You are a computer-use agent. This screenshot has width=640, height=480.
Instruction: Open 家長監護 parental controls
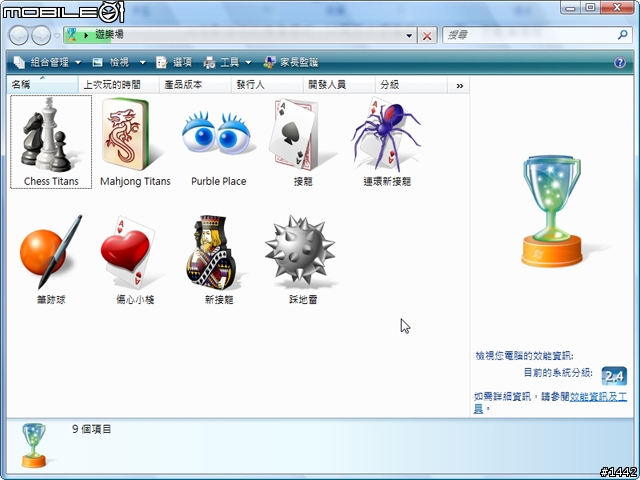pyautogui.click(x=291, y=62)
